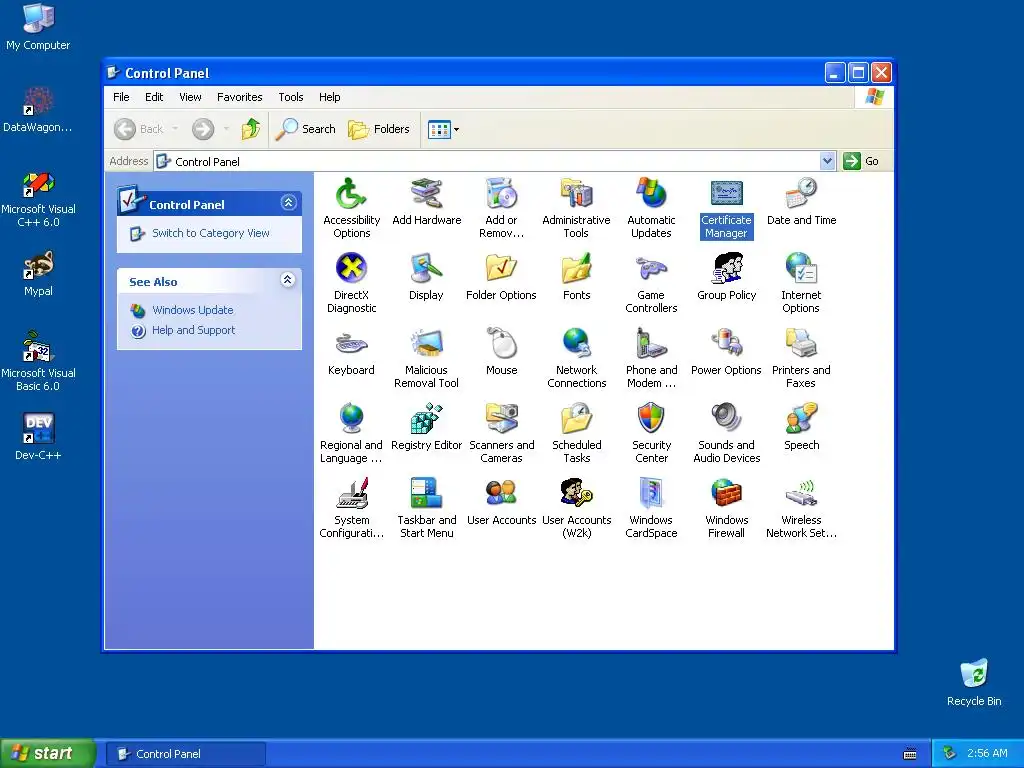Screen dimensions: 1024x768
Task: Open Game Controllers icon
Action: pos(651,283)
